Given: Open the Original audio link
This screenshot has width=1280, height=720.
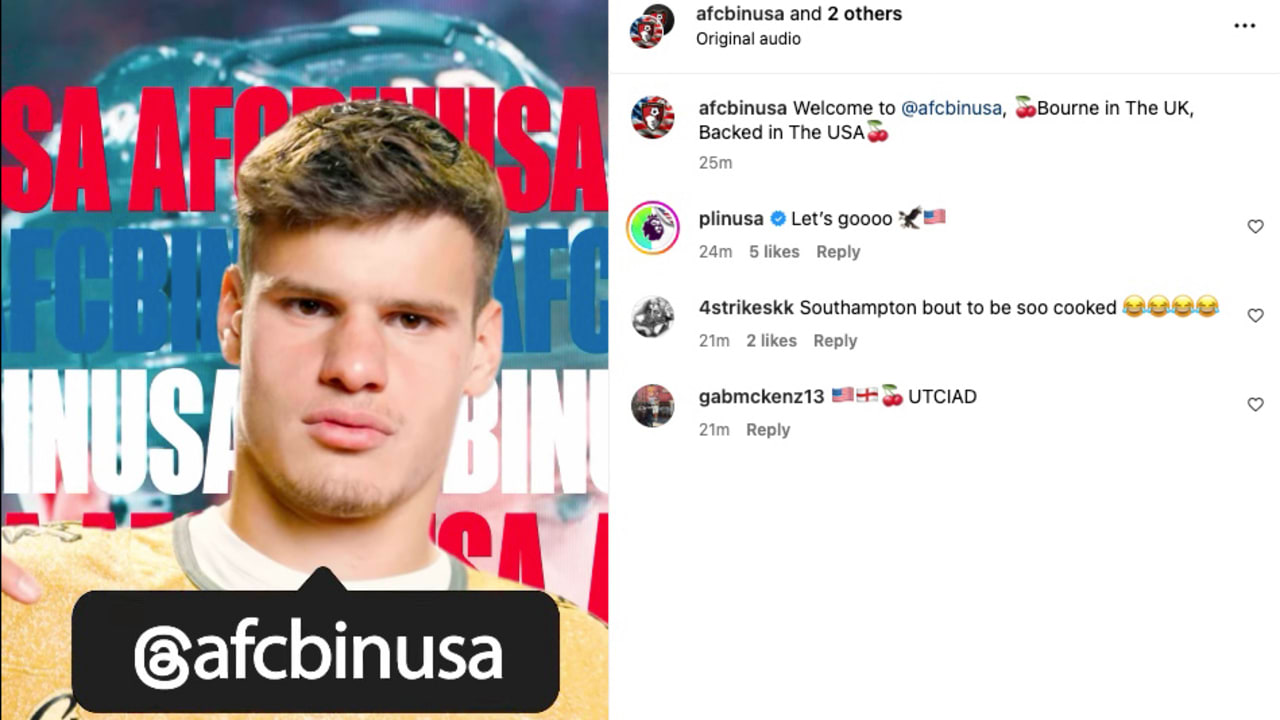Looking at the screenshot, I should [x=748, y=39].
